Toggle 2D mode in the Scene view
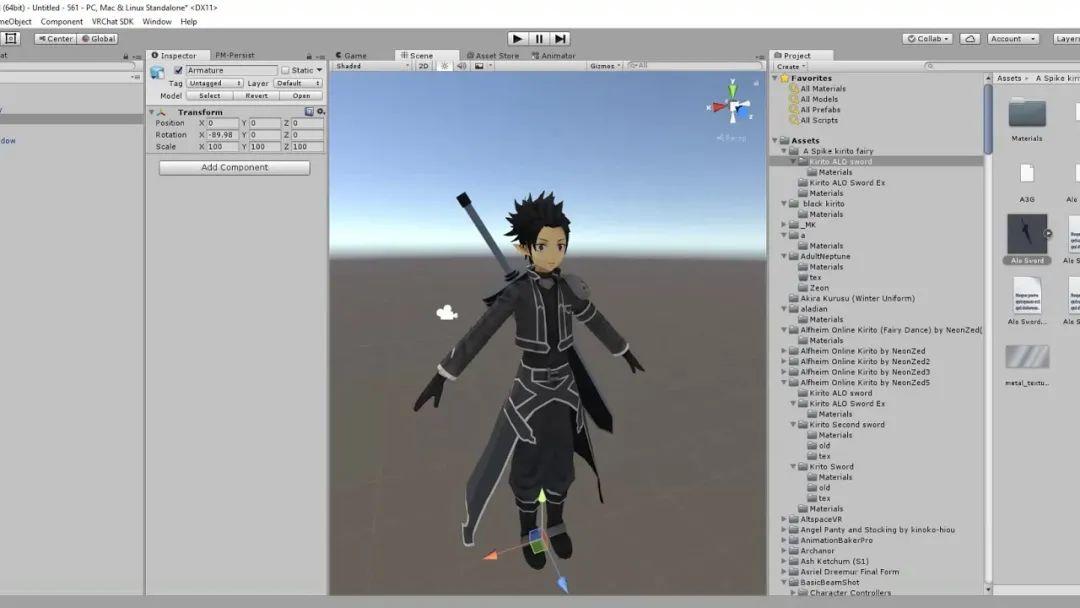This screenshot has height=608, width=1080. tap(421, 65)
